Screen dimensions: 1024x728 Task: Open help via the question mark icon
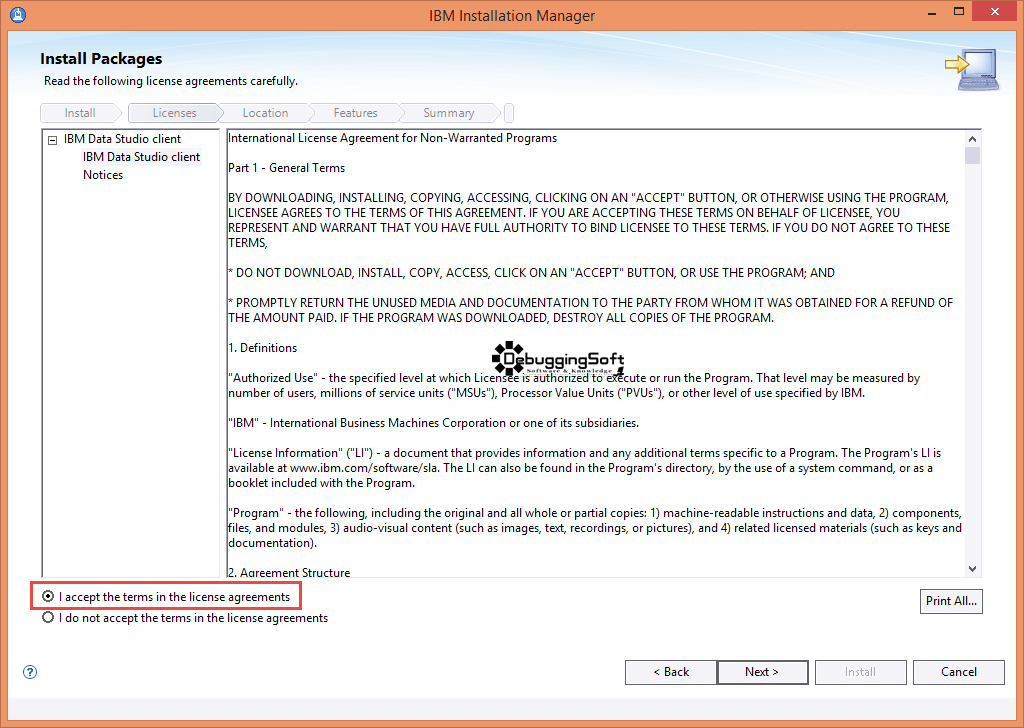click(x=30, y=672)
